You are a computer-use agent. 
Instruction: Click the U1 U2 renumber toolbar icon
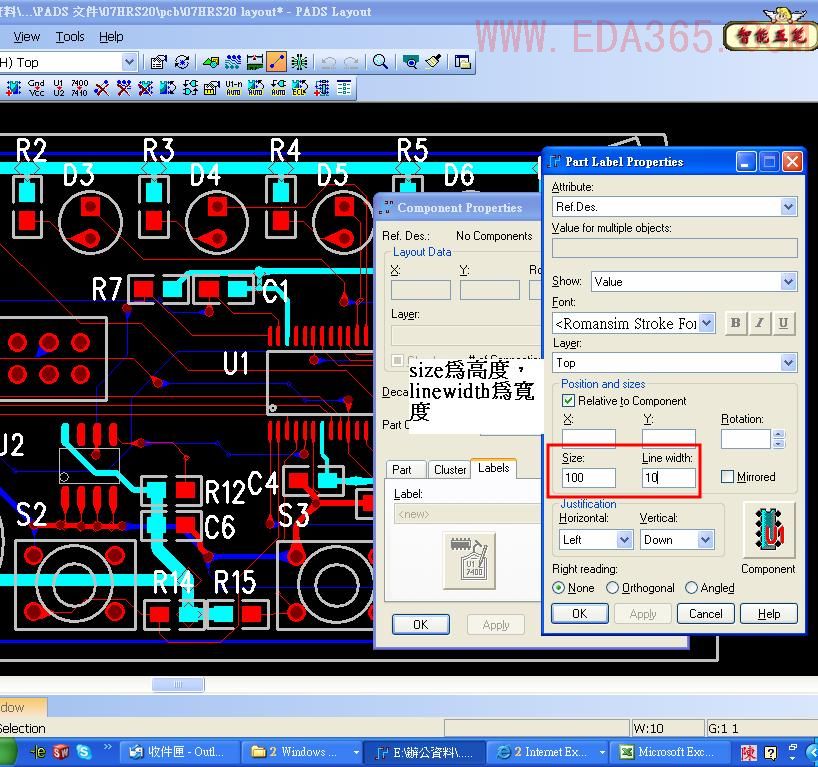(x=58, y=88)
